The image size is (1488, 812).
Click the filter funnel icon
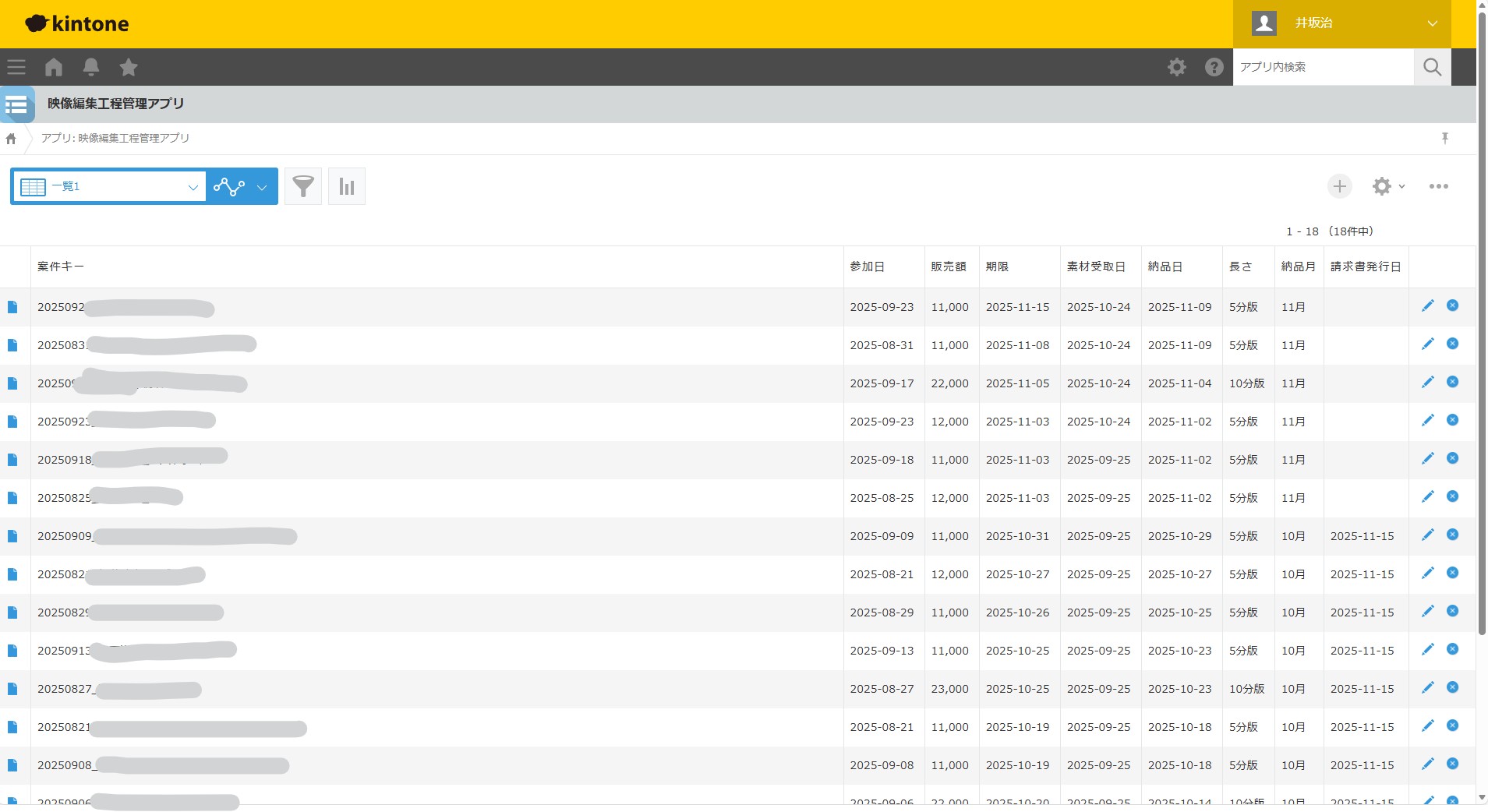click(303, 186)
